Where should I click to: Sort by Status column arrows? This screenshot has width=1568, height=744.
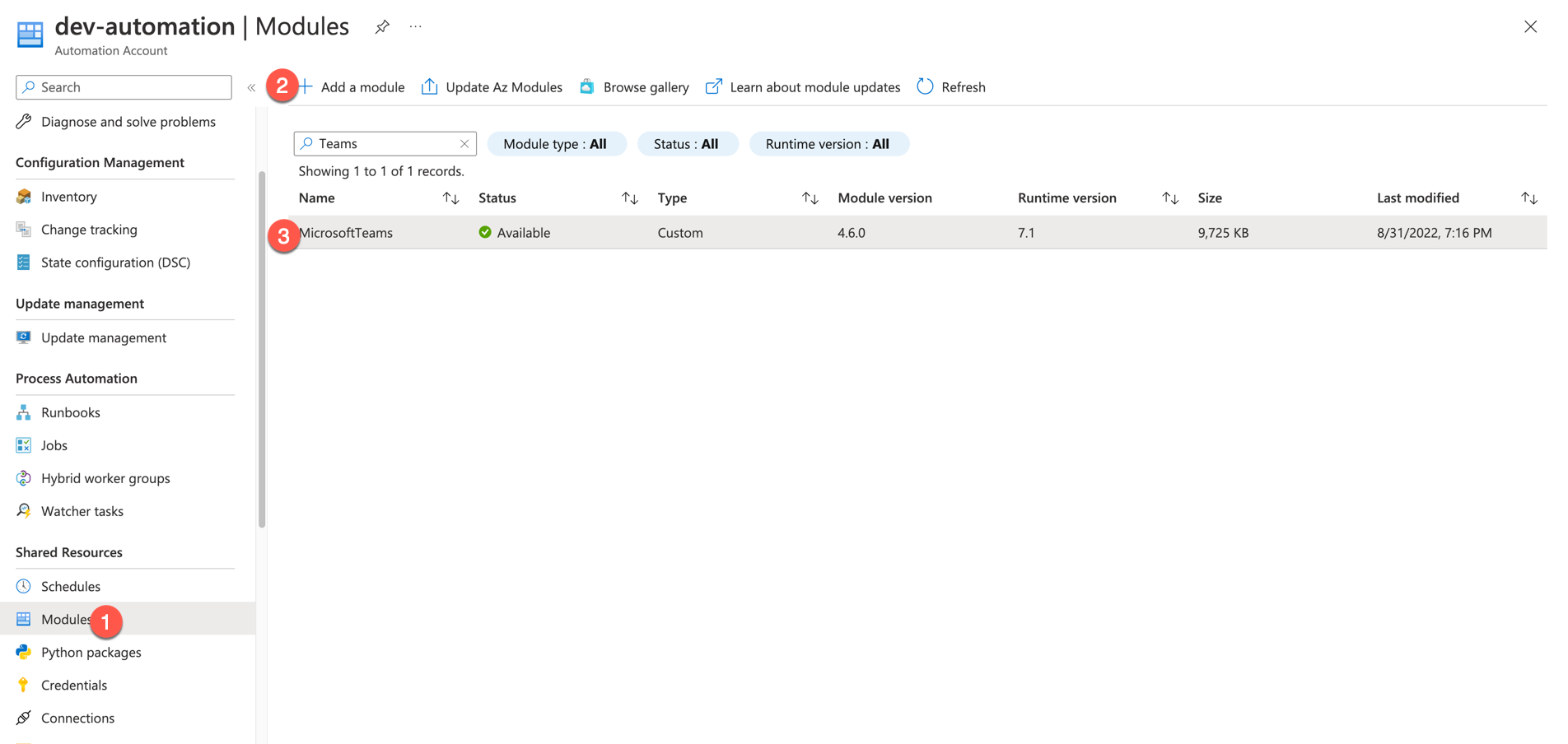point(630,198)
